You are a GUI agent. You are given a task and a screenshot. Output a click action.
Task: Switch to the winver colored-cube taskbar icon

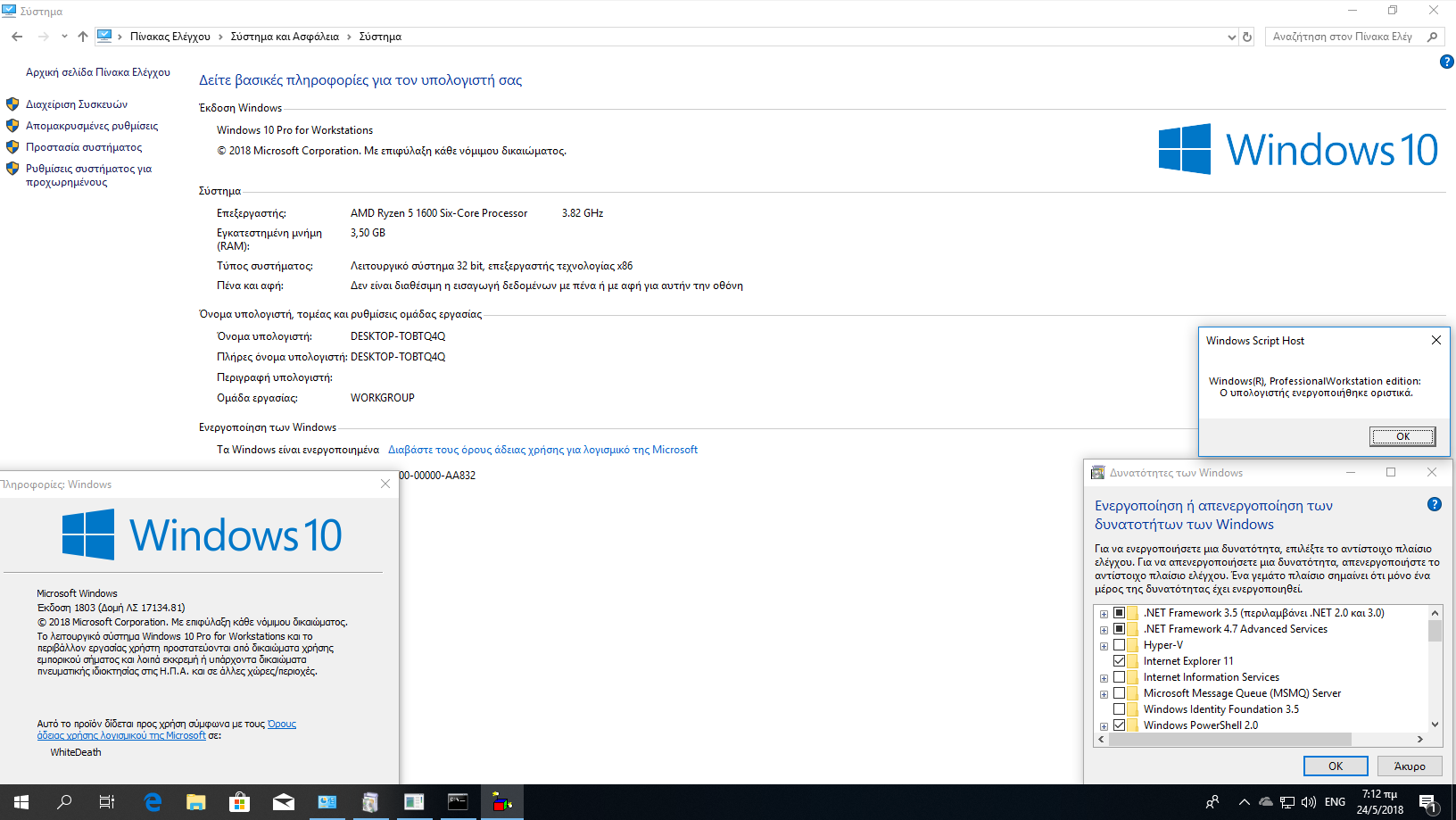click(x=502, y=802)
